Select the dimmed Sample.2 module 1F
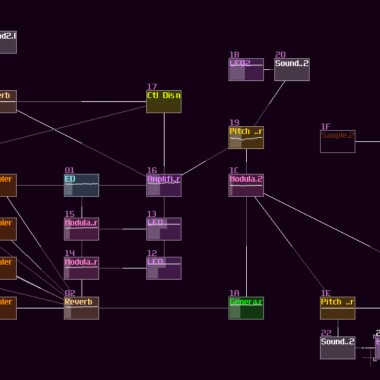The width and height of the screenshot is (380, 380). pos(338,141)
